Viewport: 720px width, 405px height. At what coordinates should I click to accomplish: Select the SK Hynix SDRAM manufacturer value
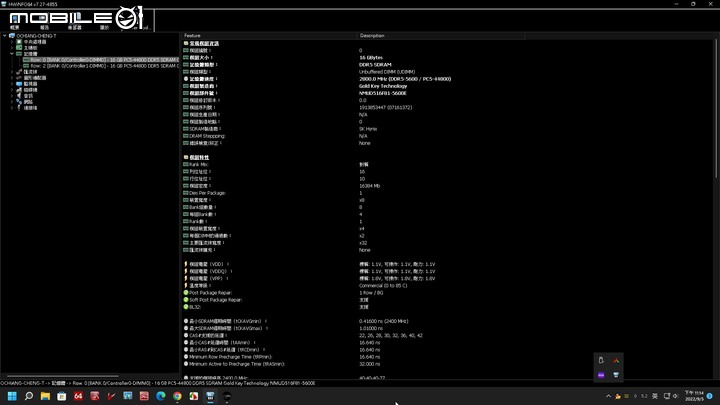coord(368,129)
